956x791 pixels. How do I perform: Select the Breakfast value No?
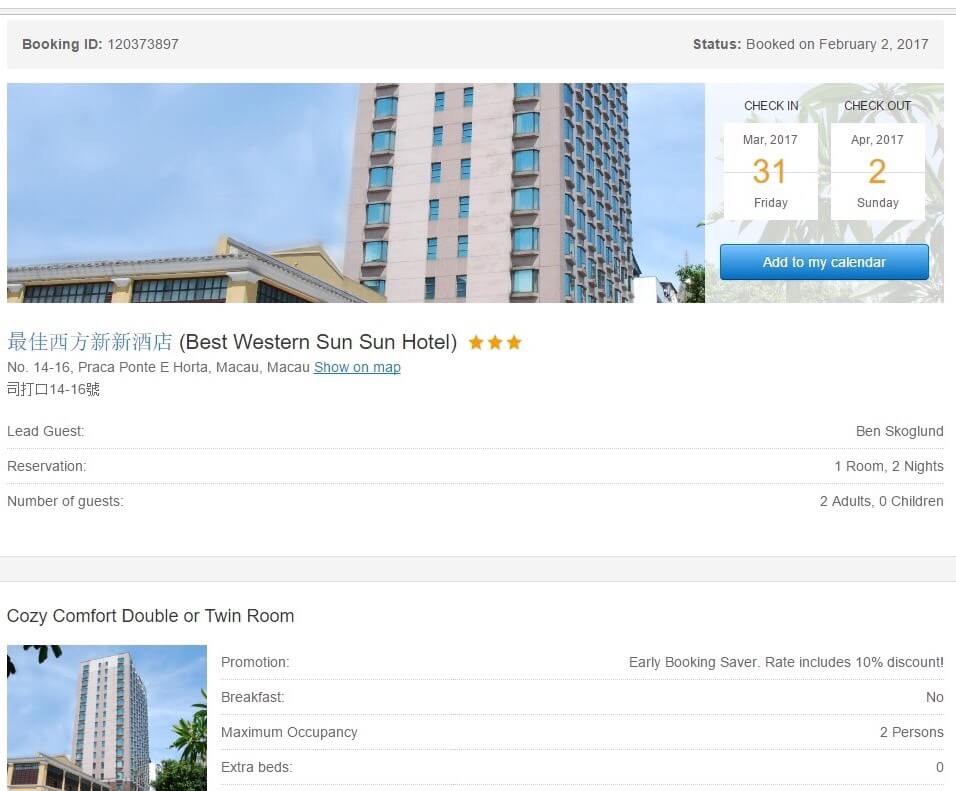935,697
